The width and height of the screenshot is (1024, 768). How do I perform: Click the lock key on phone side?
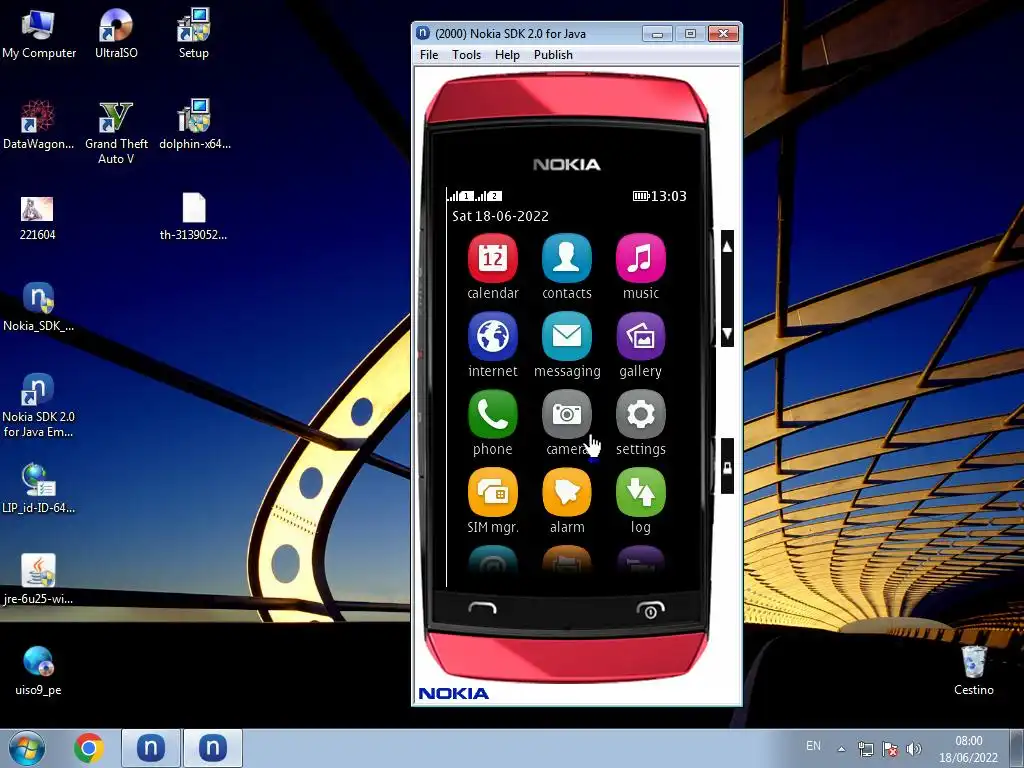727,466
